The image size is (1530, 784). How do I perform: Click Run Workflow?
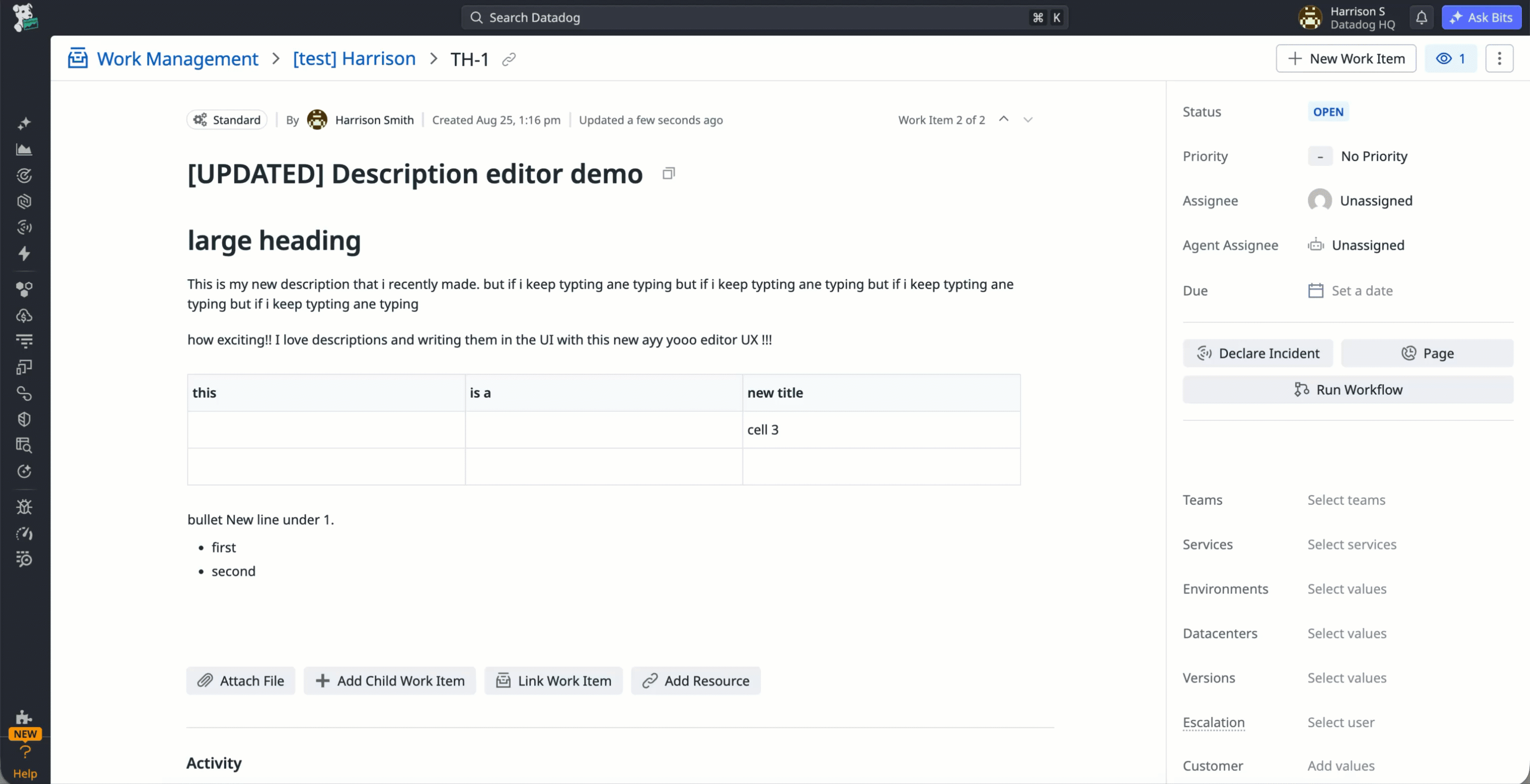click(x=1348, y=389)
